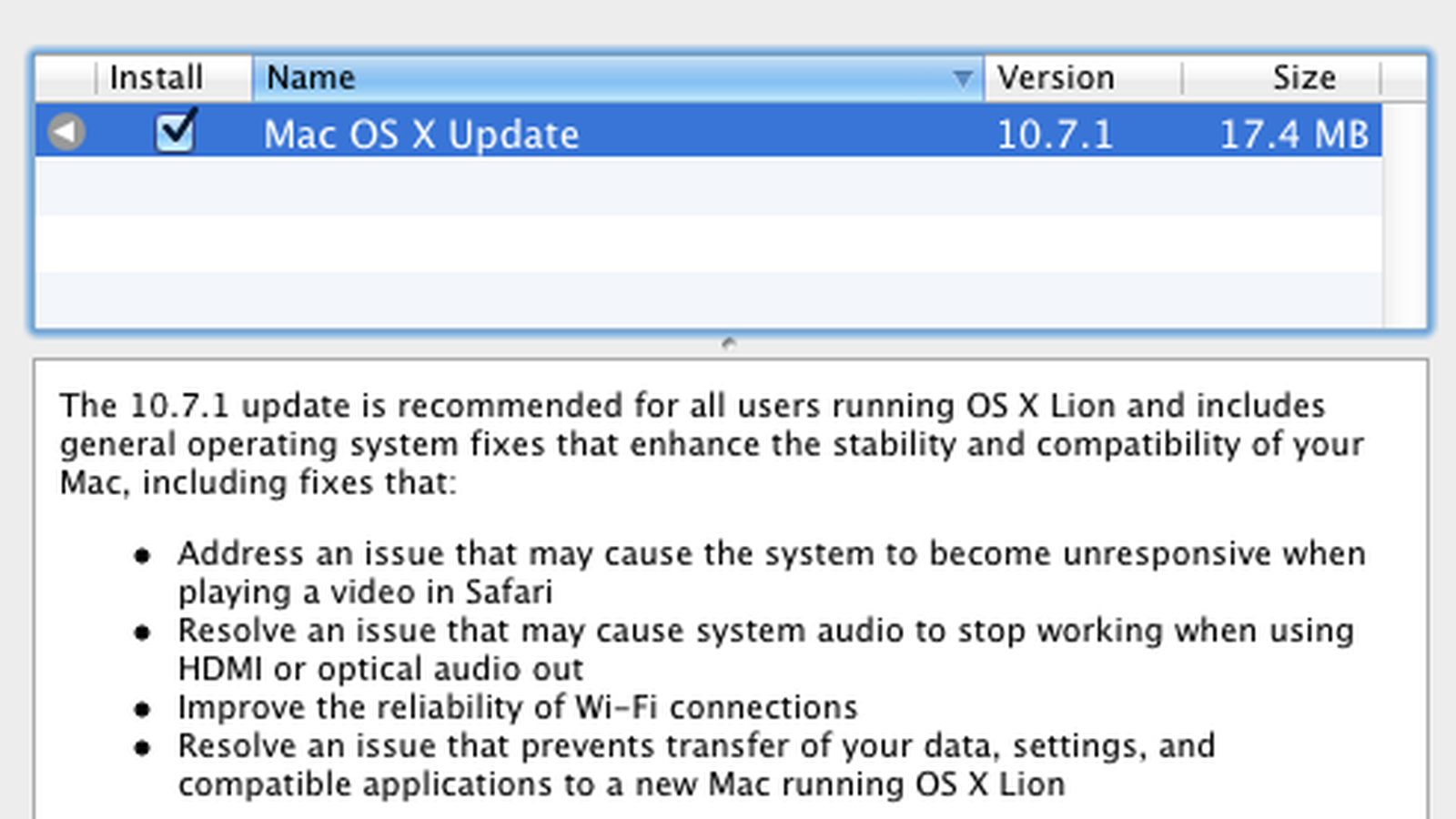Grab the split divider handle between the panes
Image resolution: width=1456 pixels, height=819 pixels.
tap(728, 344)
